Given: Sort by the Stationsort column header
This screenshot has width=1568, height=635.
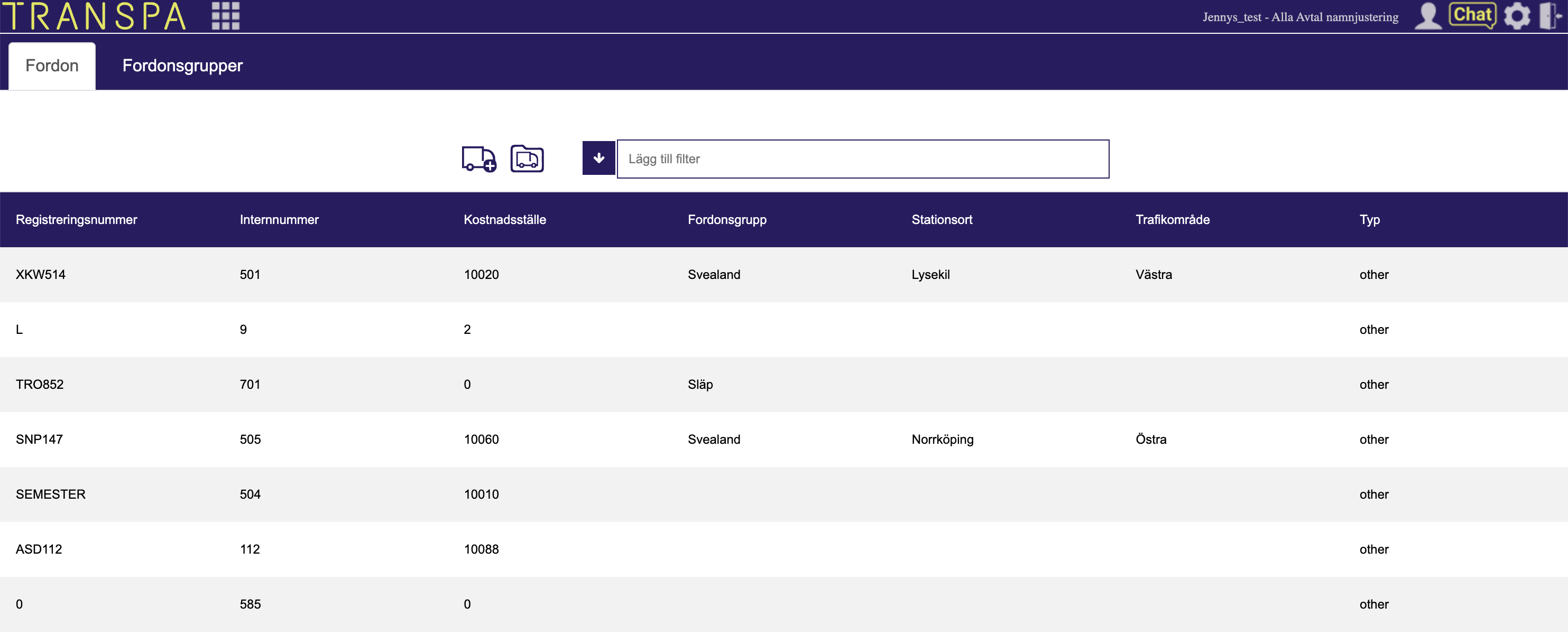Looking at the screenshot, I should [941, 220].
